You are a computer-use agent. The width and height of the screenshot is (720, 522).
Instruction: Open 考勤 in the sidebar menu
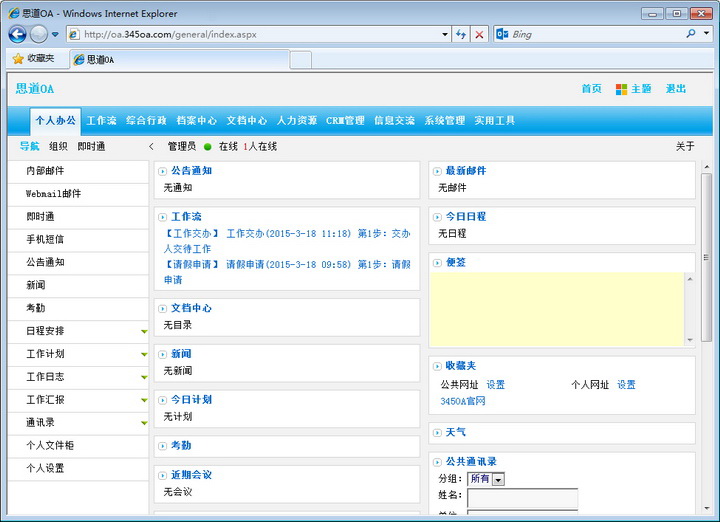[78, 308]
